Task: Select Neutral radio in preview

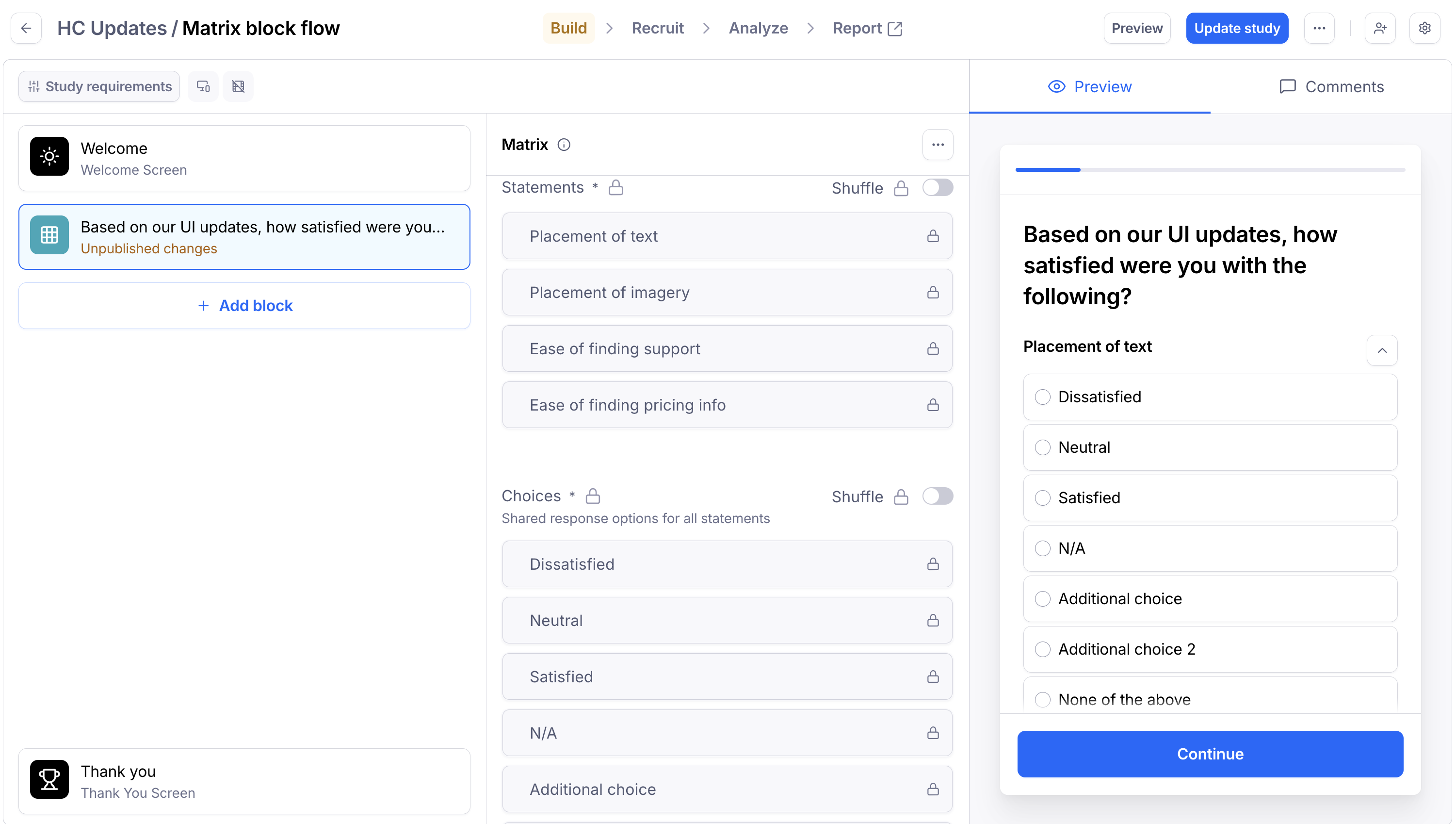Action: pos(1042,447)
